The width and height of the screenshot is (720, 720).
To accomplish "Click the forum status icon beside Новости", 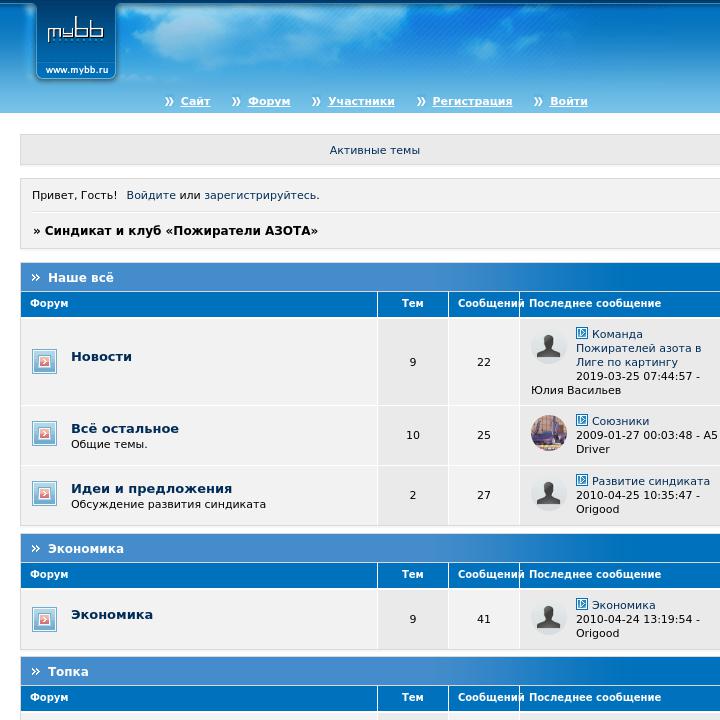I will point(45,361).
